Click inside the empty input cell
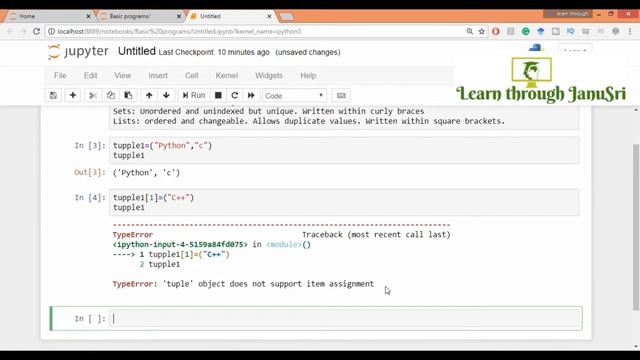 pos(344,318)
